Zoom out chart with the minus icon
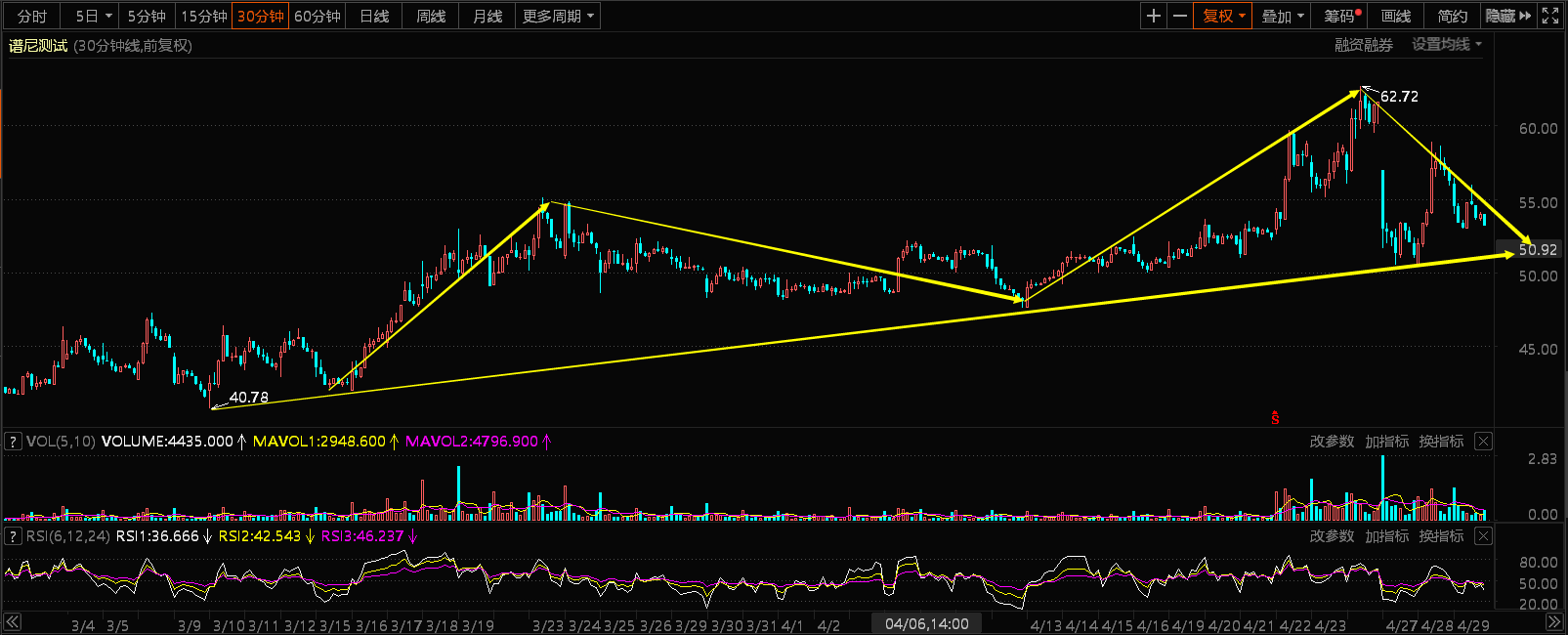 coord(1180,16)
